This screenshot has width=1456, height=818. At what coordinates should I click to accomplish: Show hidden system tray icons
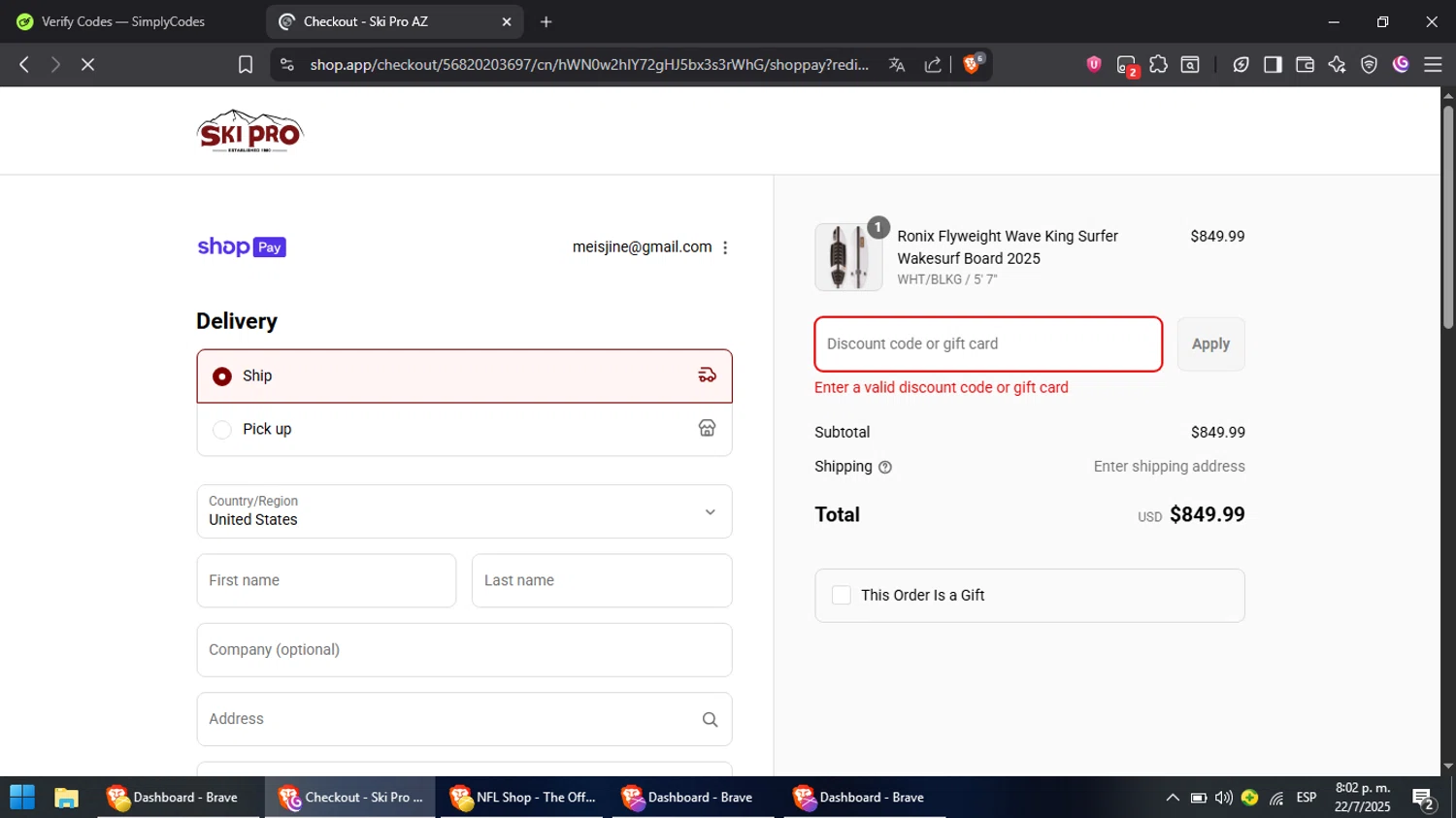pos(1173,798)
